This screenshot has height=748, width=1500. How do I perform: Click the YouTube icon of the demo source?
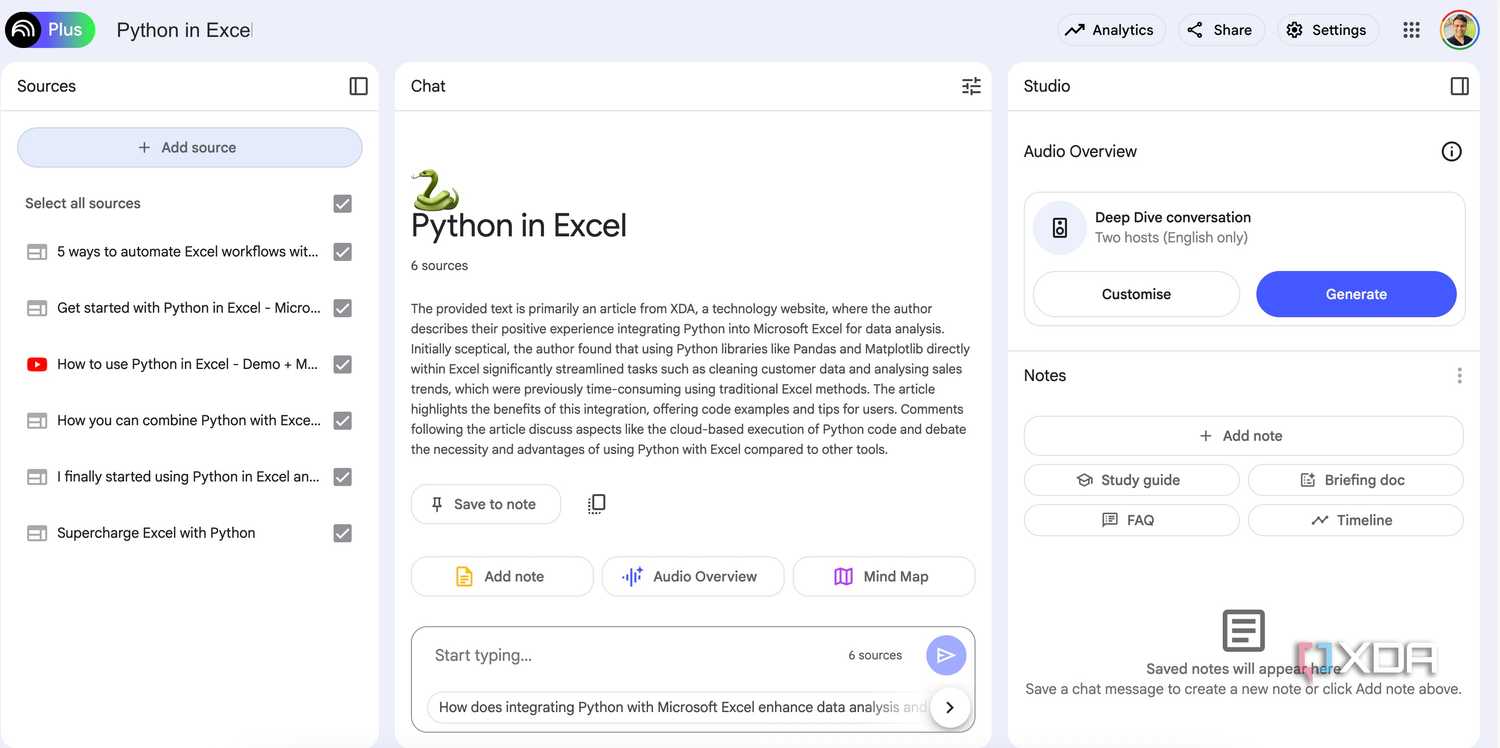pos(37,365)
